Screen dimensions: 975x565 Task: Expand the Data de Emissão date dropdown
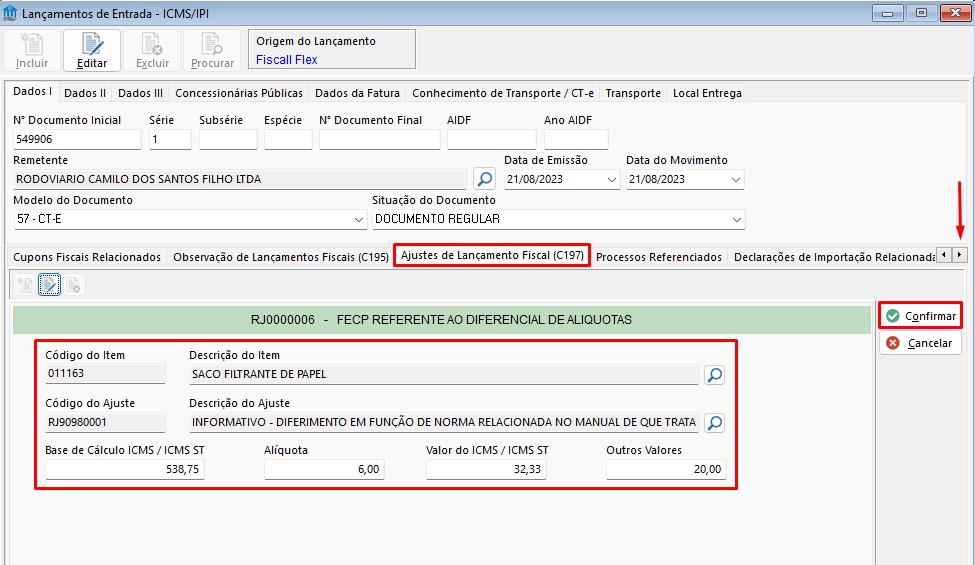pyautogui.click(x=611, y=180)
